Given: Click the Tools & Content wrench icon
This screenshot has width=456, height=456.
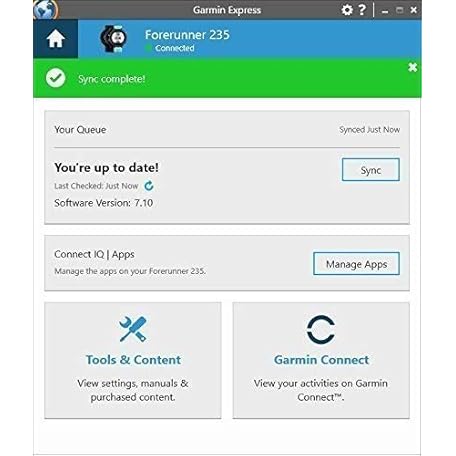Looking at the screenshot, I should pyautogui.click(x=133, y=329).
